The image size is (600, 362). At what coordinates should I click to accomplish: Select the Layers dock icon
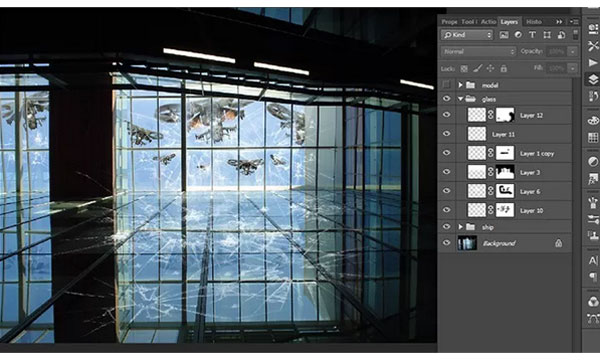(593, 79)
